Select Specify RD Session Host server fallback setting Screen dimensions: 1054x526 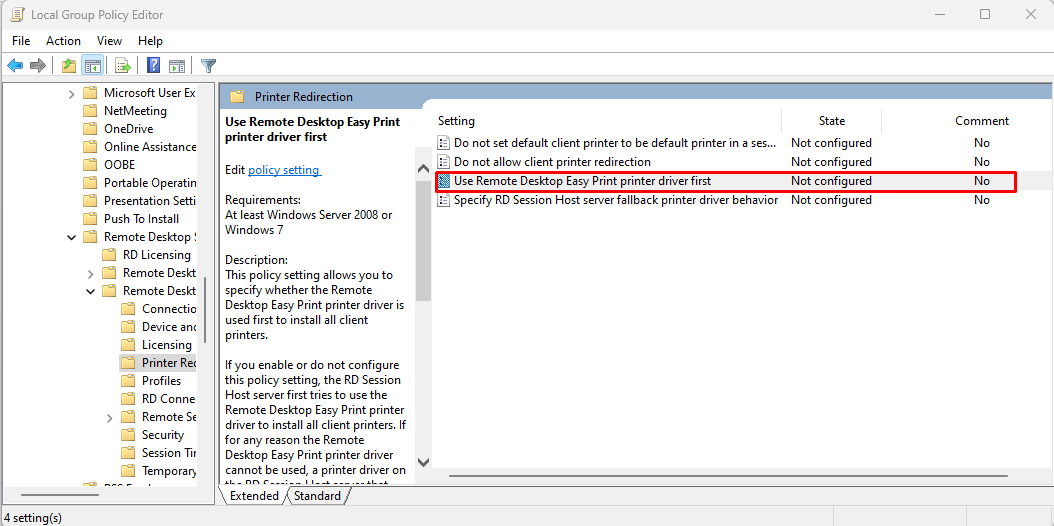coord(616,200)
